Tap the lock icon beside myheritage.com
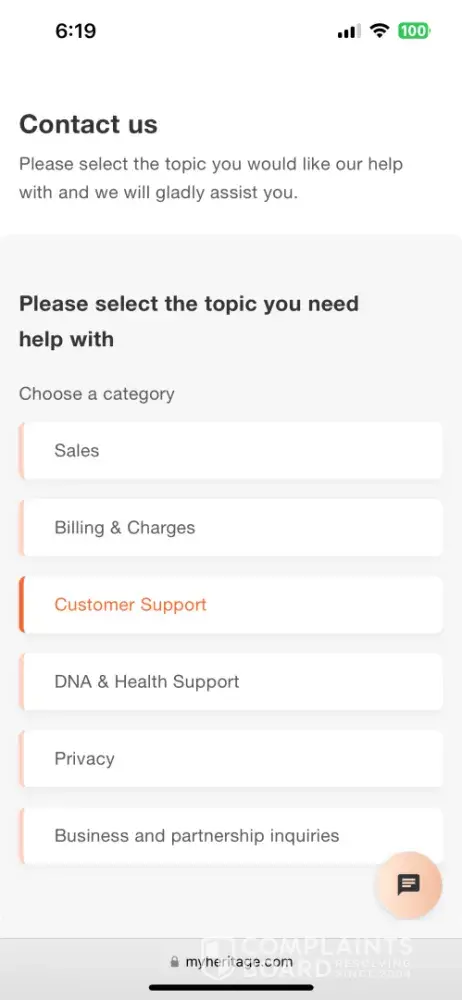Screen dimensions: 462x1000 (174, 962)
